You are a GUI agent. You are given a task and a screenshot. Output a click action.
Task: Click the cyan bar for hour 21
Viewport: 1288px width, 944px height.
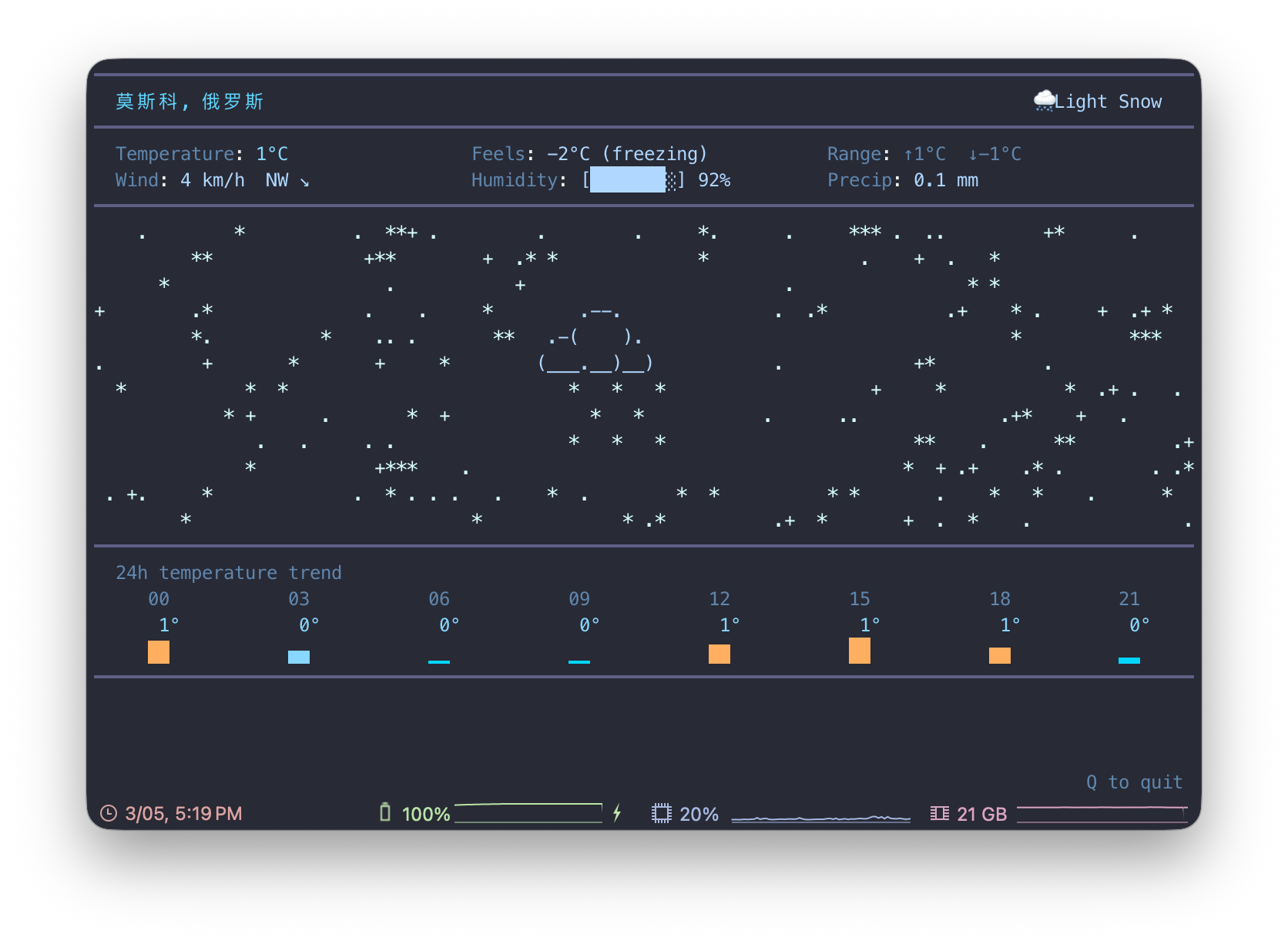[x=1129, y=660]
